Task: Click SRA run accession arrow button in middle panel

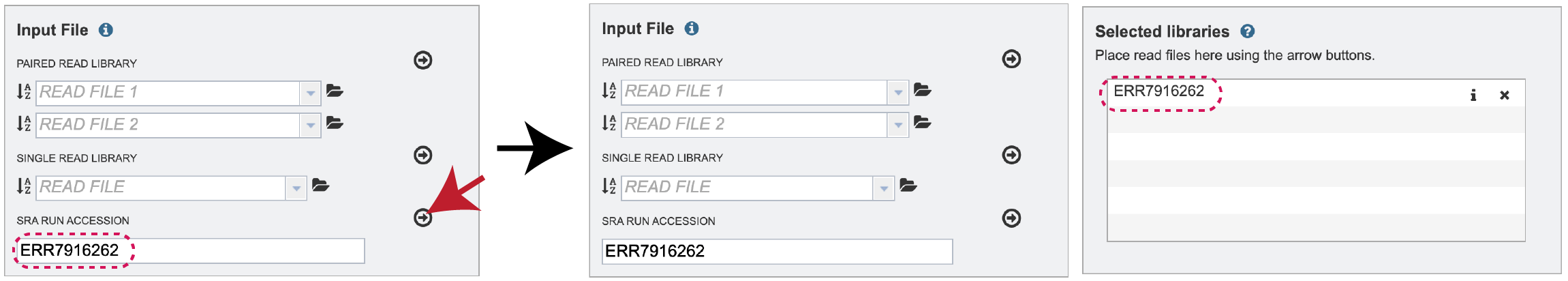Action: click(x=1012, y=218)
